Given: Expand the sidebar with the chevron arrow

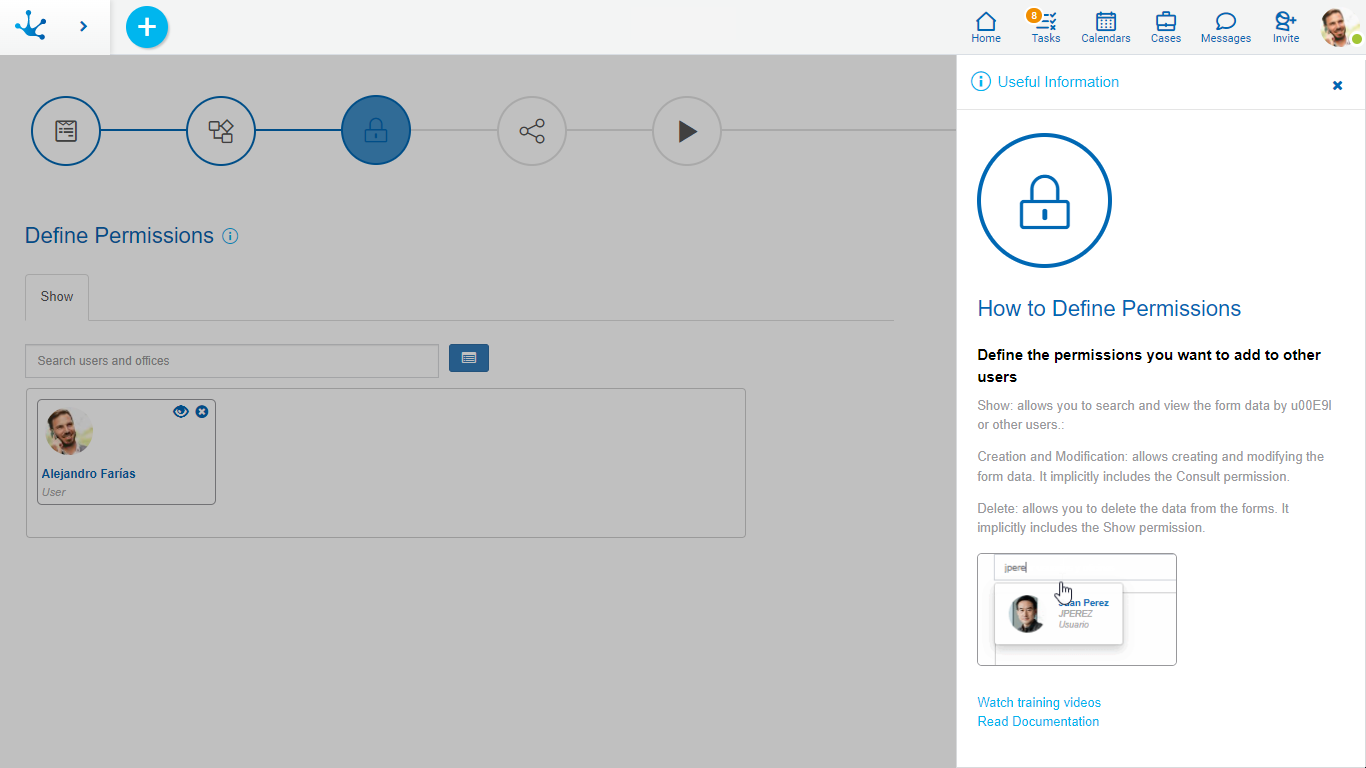Looking at the screenshot, I should [x=83, y=26].
